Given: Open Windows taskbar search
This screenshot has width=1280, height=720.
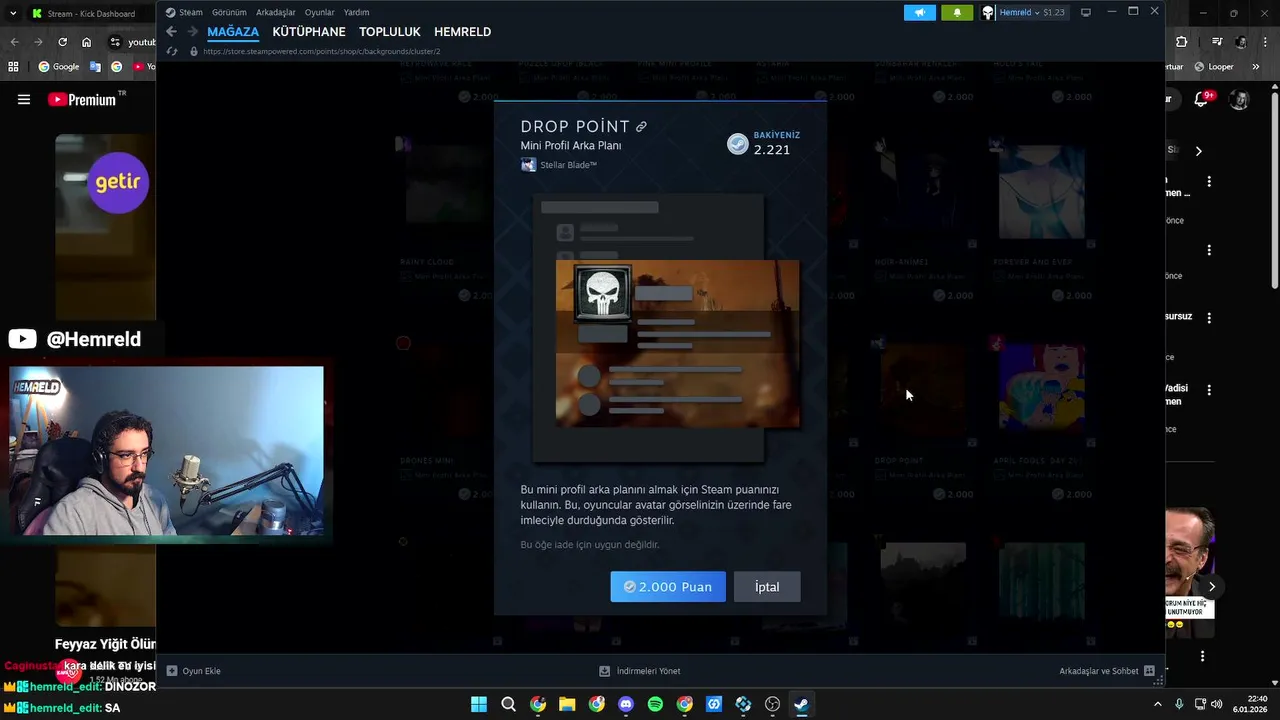Looking at the screenshot, I should pyautogui.click(x=508, y=704).
